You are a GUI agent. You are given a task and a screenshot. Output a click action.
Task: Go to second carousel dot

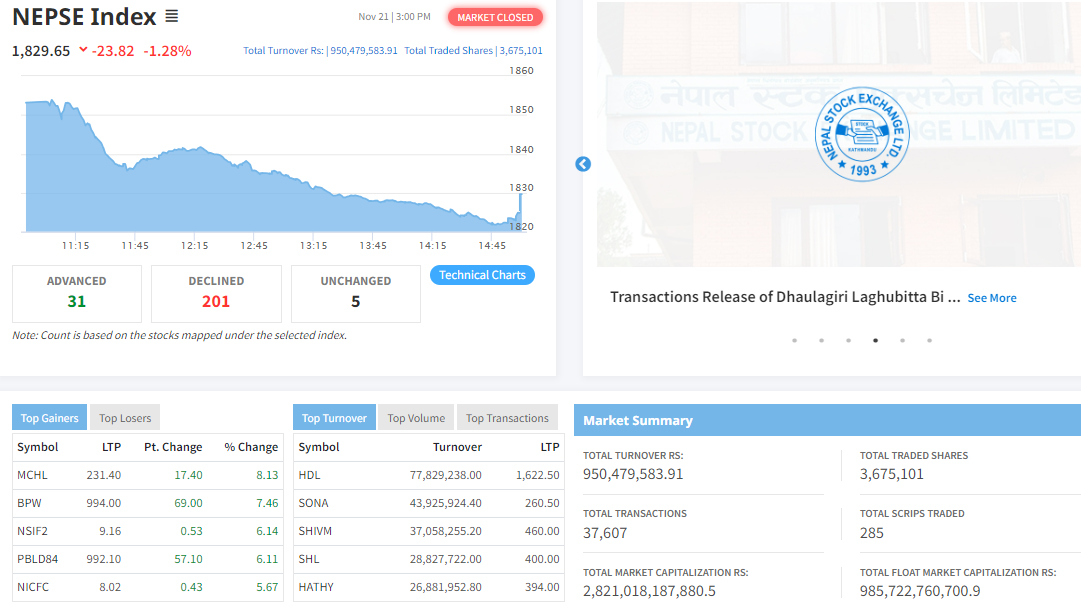(822, 341)
